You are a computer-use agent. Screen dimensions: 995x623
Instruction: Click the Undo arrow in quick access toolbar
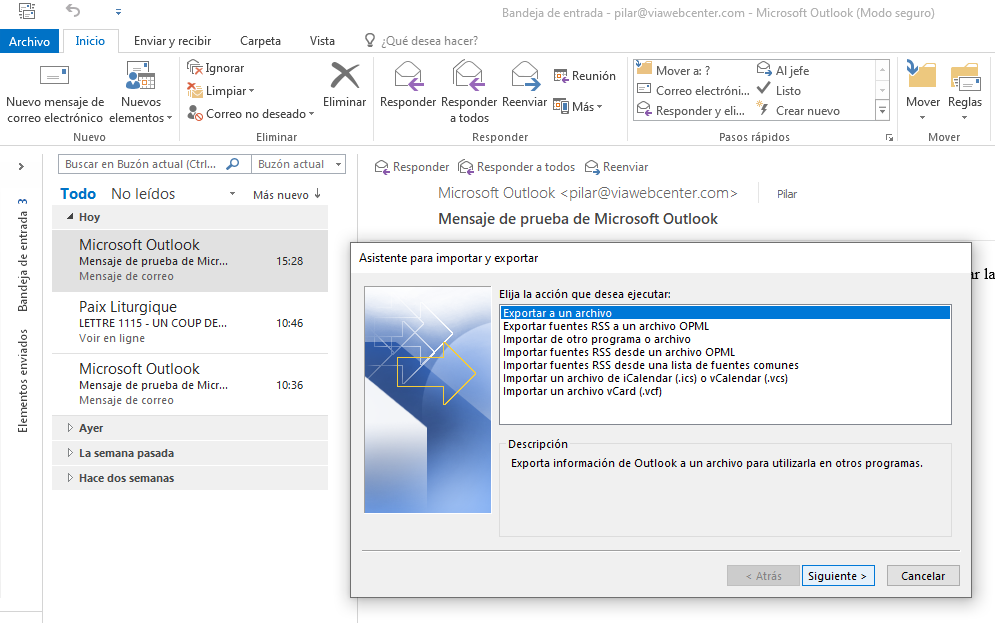(73, 10)
